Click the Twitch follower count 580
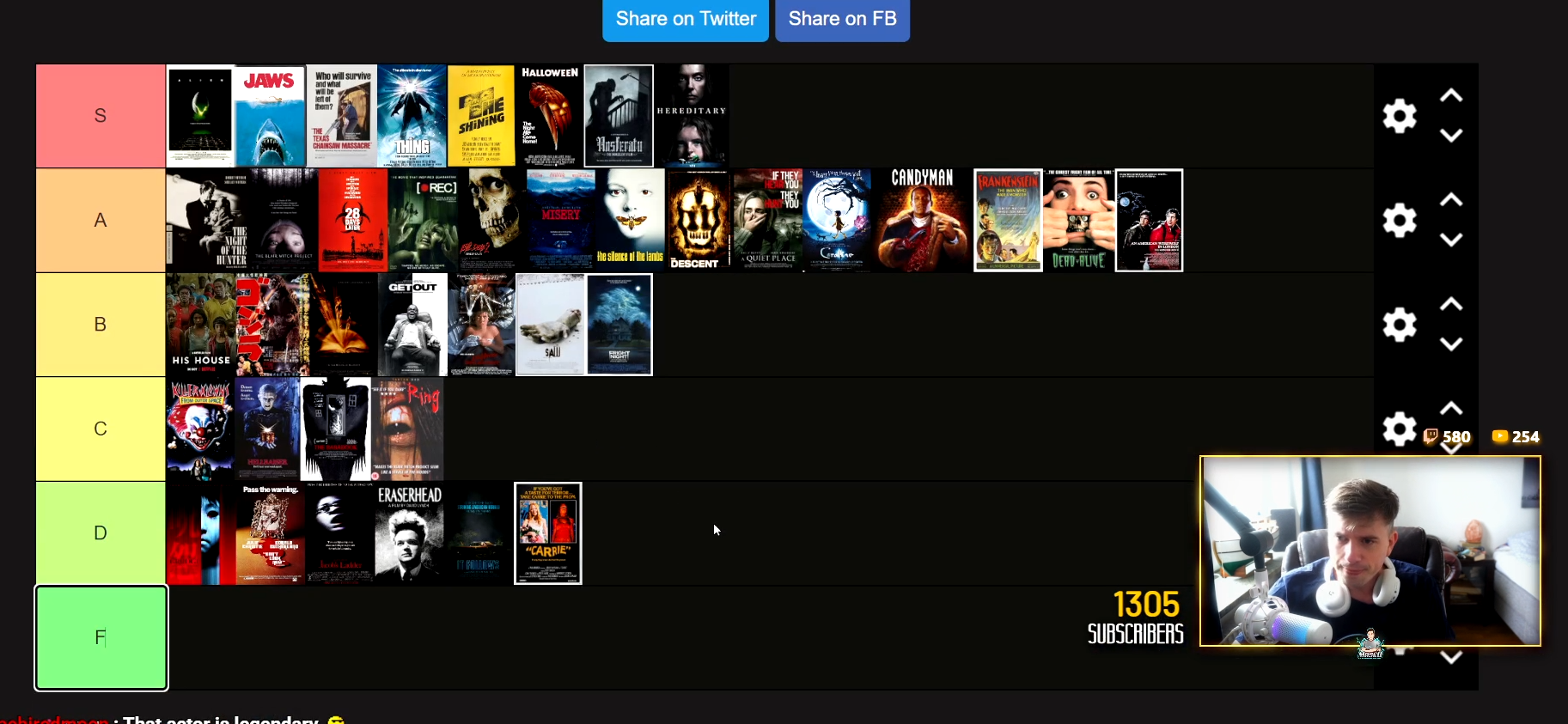Image resolution: width=1568 pixels, height=724 pixels. click(x=1447, y=436)
